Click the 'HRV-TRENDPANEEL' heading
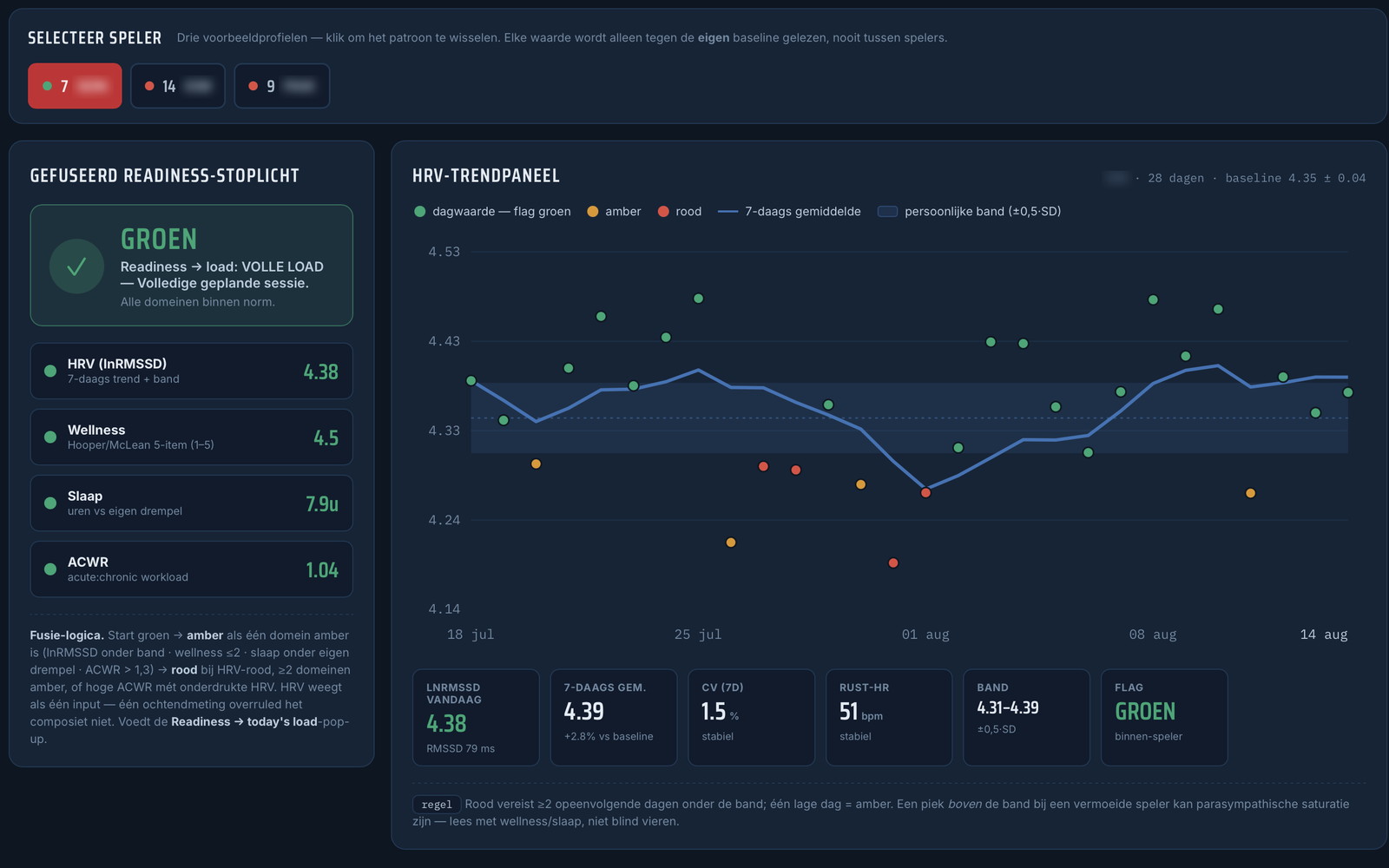 click(x=486, y=176)
